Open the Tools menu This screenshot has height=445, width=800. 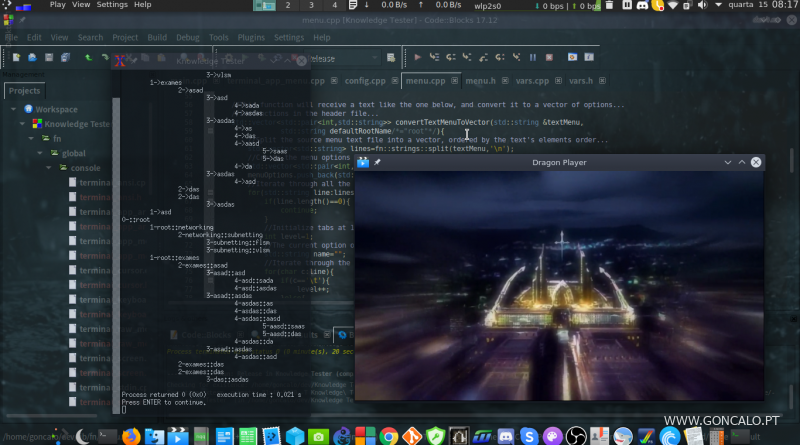pos(218,37)
